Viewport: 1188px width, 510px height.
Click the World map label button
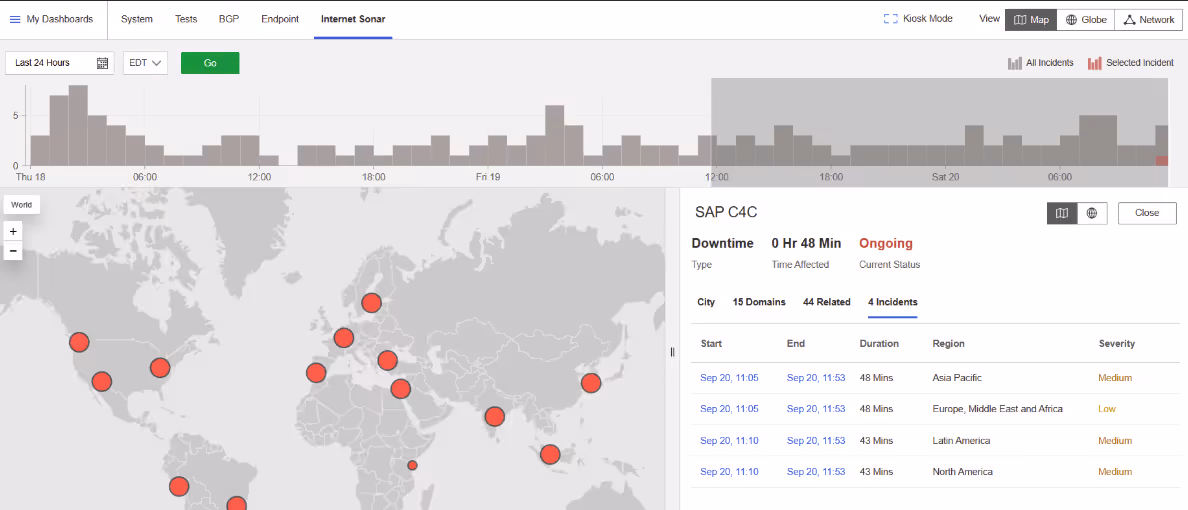pos(21,205)
